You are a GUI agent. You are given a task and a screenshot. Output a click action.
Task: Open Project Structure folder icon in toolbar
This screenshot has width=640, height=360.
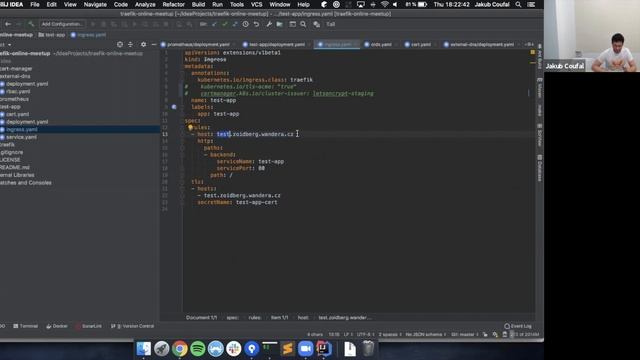pos(280,24)
